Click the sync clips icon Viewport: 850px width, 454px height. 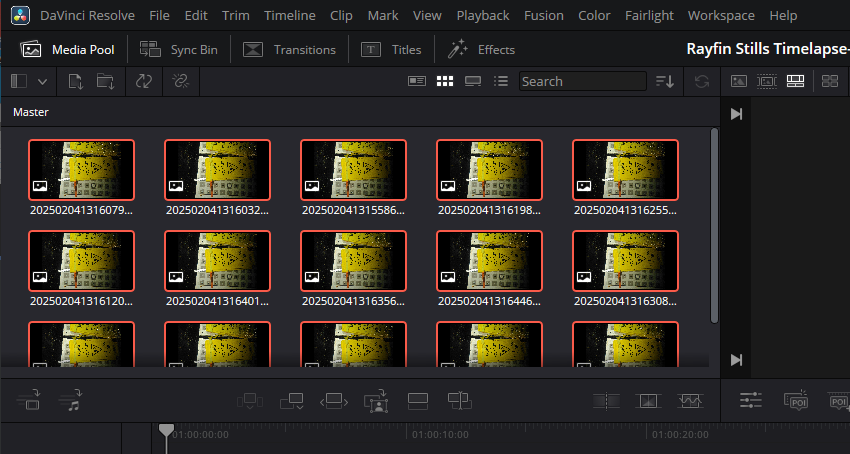[x=145, y=82]
